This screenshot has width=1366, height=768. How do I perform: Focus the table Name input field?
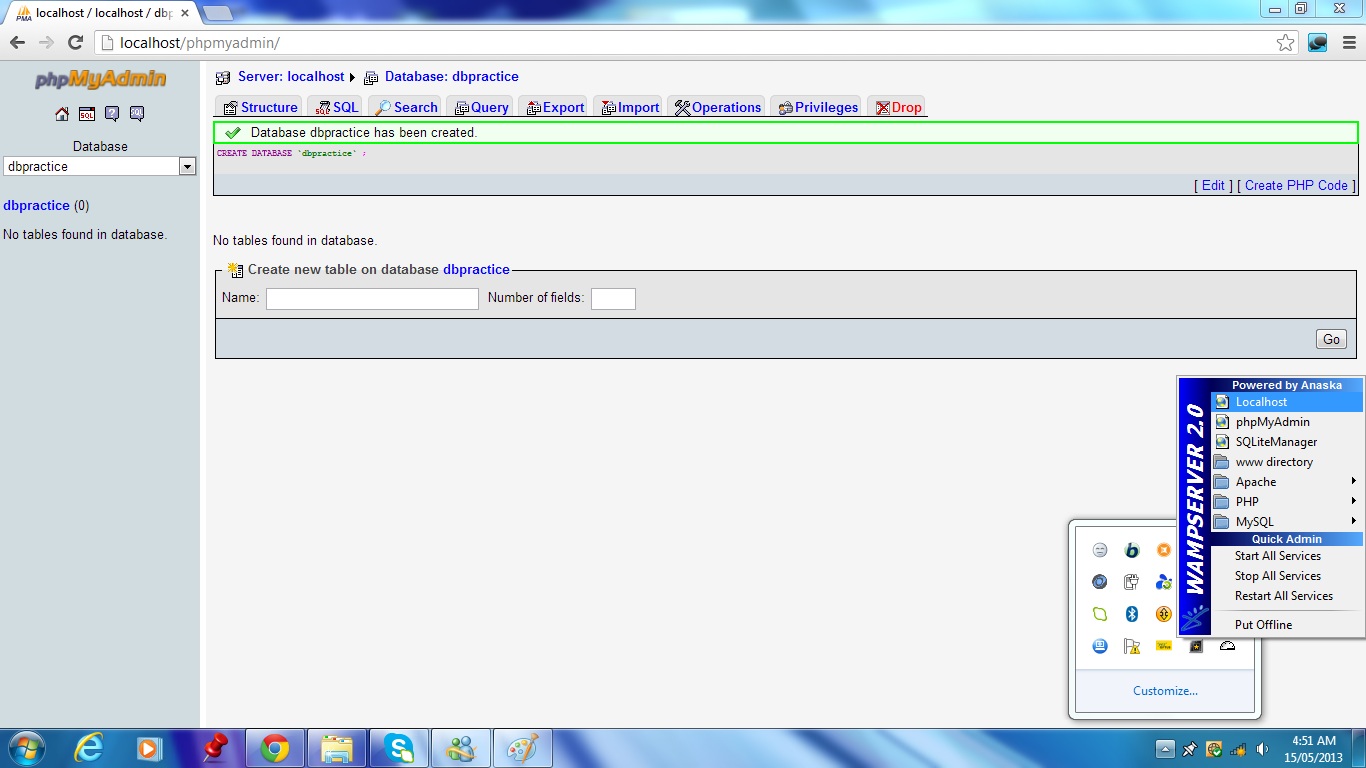click(x=372, y=299)
